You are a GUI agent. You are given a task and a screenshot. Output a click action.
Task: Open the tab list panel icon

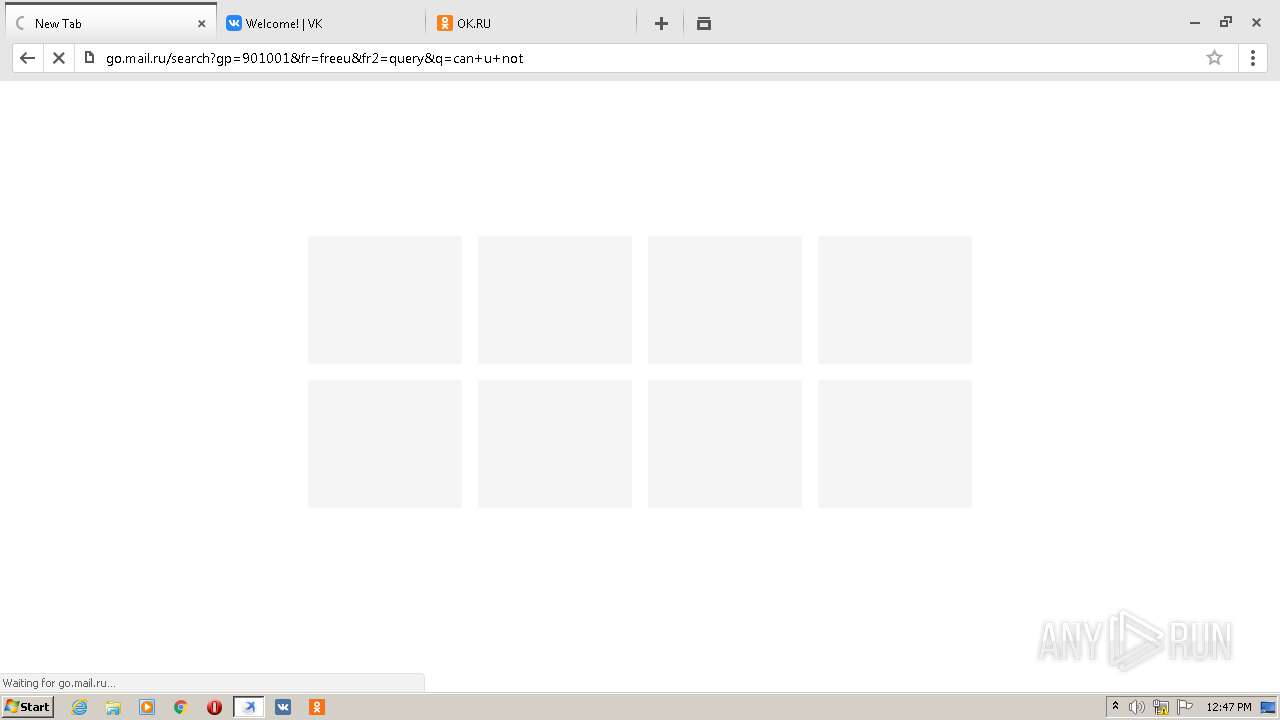point(704,23)
